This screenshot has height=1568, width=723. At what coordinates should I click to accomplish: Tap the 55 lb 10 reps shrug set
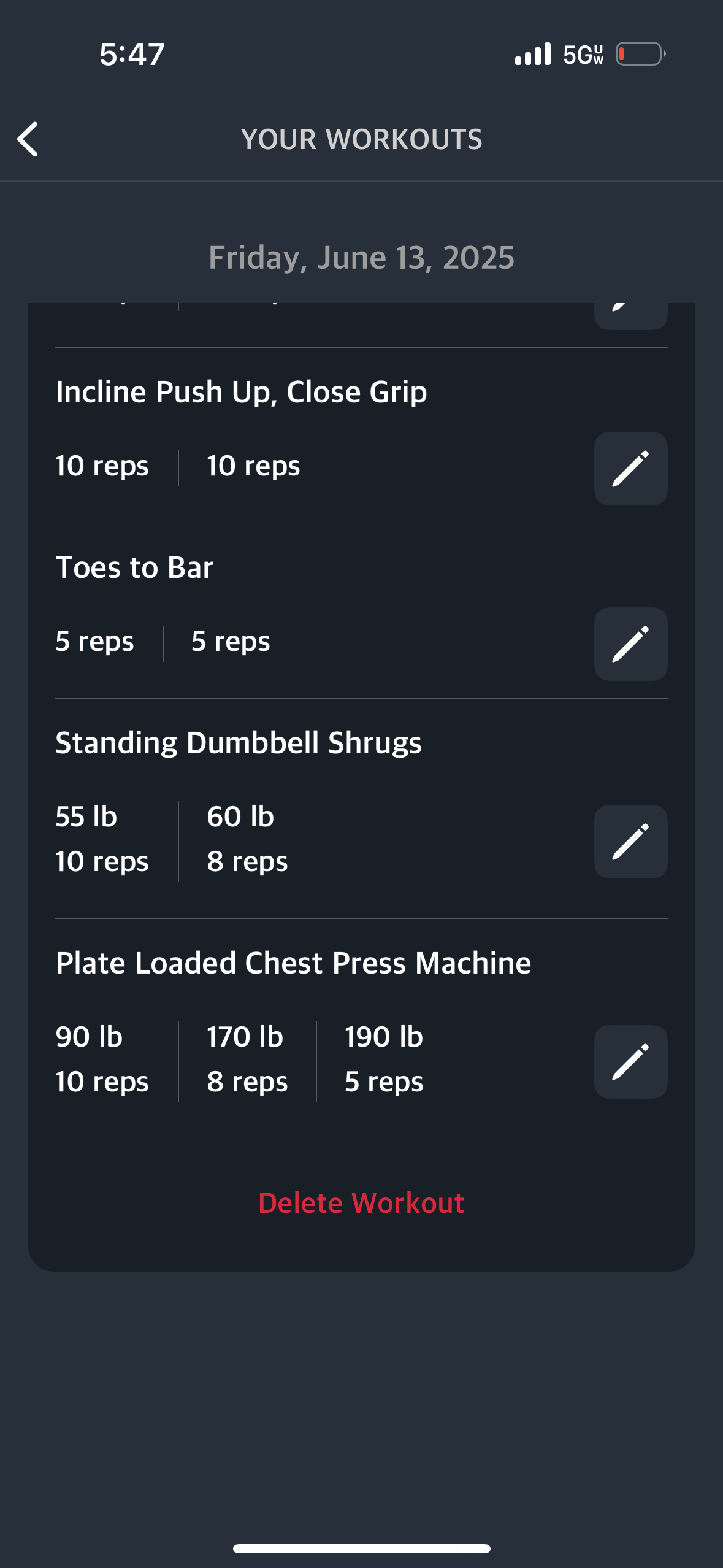point(102,839)
